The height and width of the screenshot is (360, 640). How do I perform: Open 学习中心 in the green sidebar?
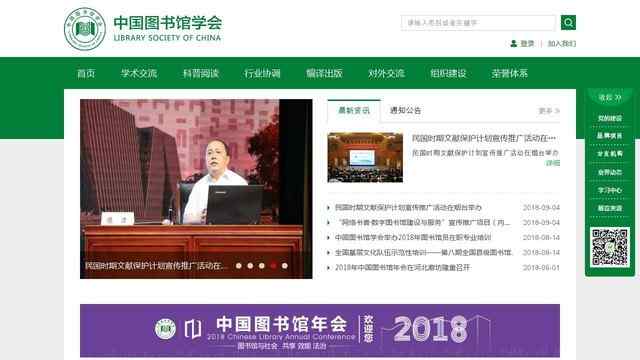click(610, 190)
